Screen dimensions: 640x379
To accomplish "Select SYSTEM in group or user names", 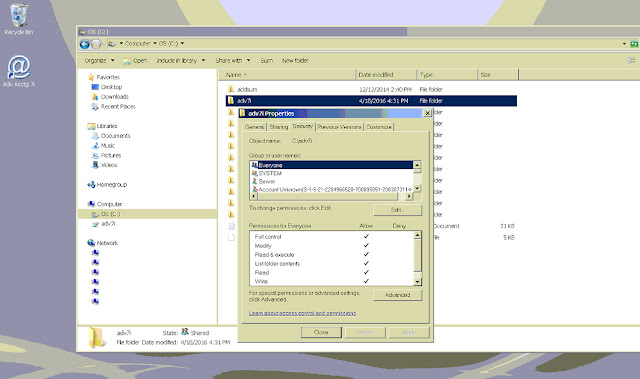I will click(332, 173).
